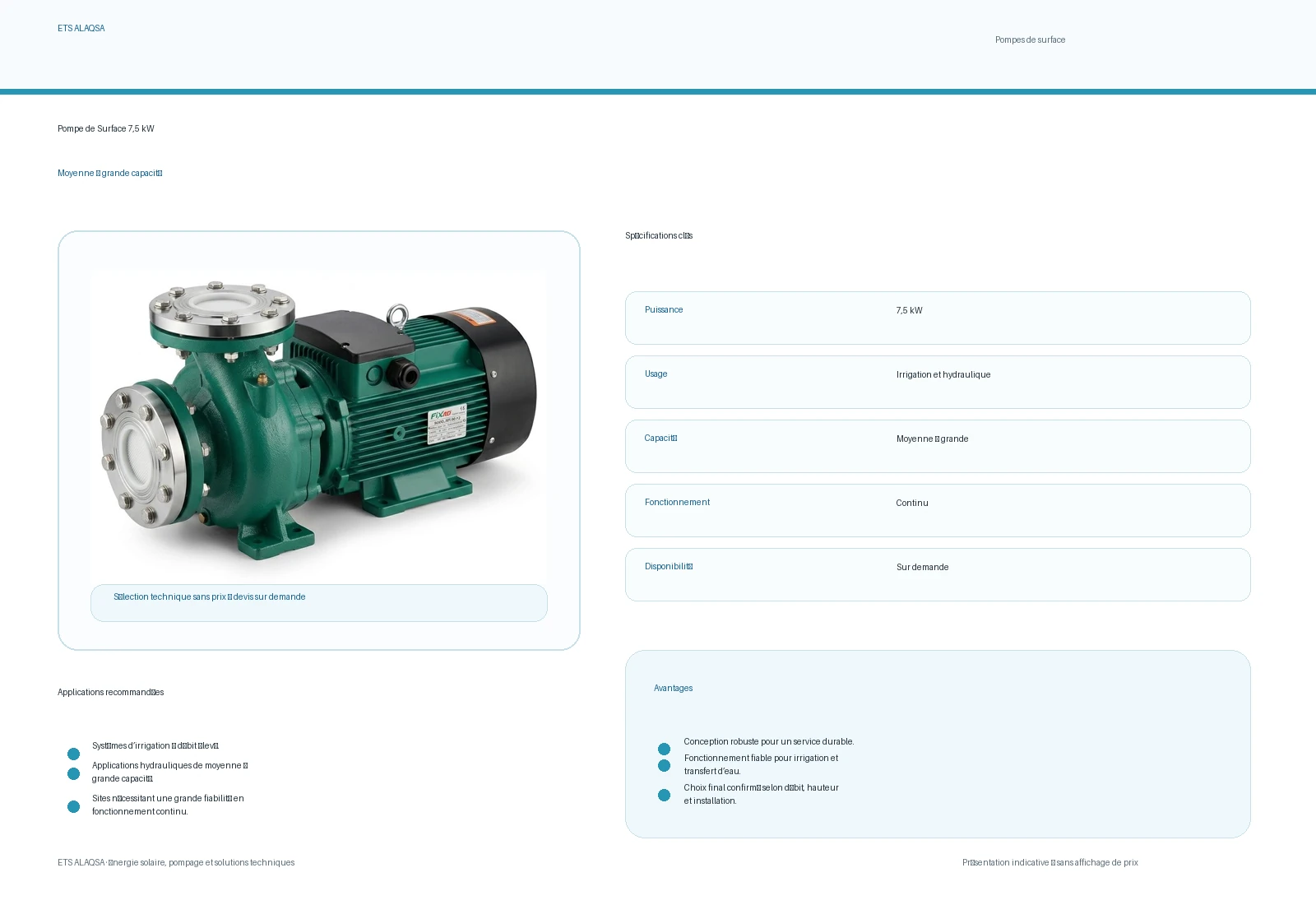
Task: Click the 'Avantages' heading
Action: tap(673, 688)
